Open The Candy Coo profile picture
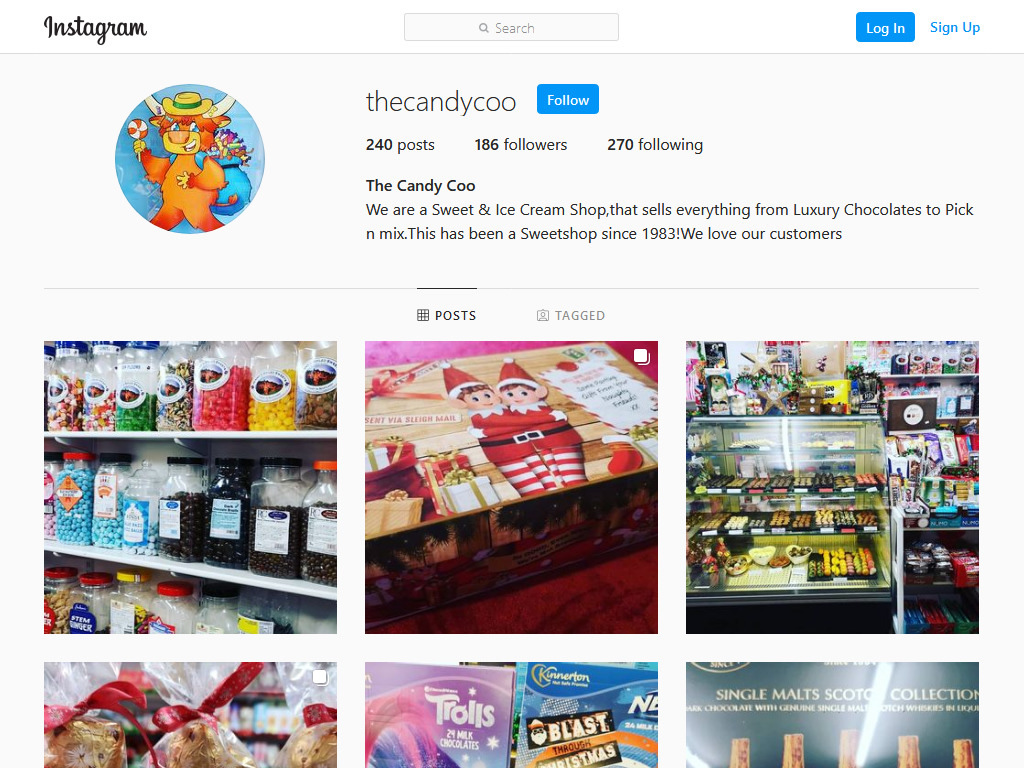This screenshot has width=1024, height=768. (x=190, y=159)
